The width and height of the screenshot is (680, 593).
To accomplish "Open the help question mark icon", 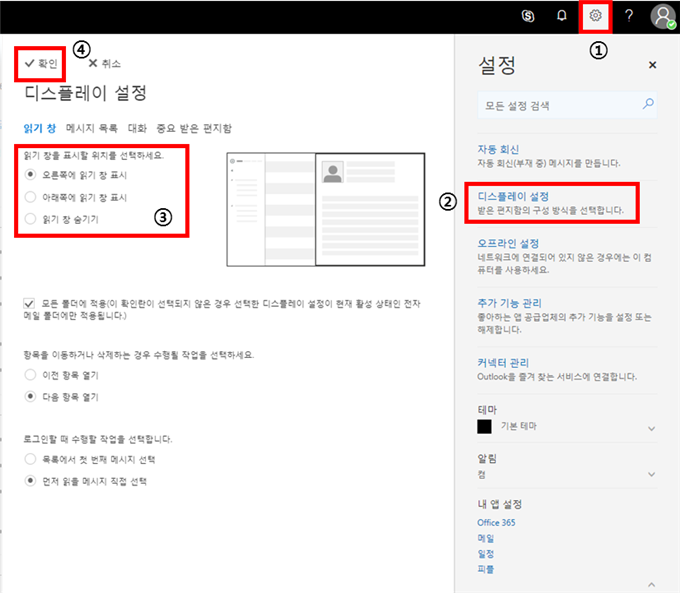I will click(x=629, y=15).
